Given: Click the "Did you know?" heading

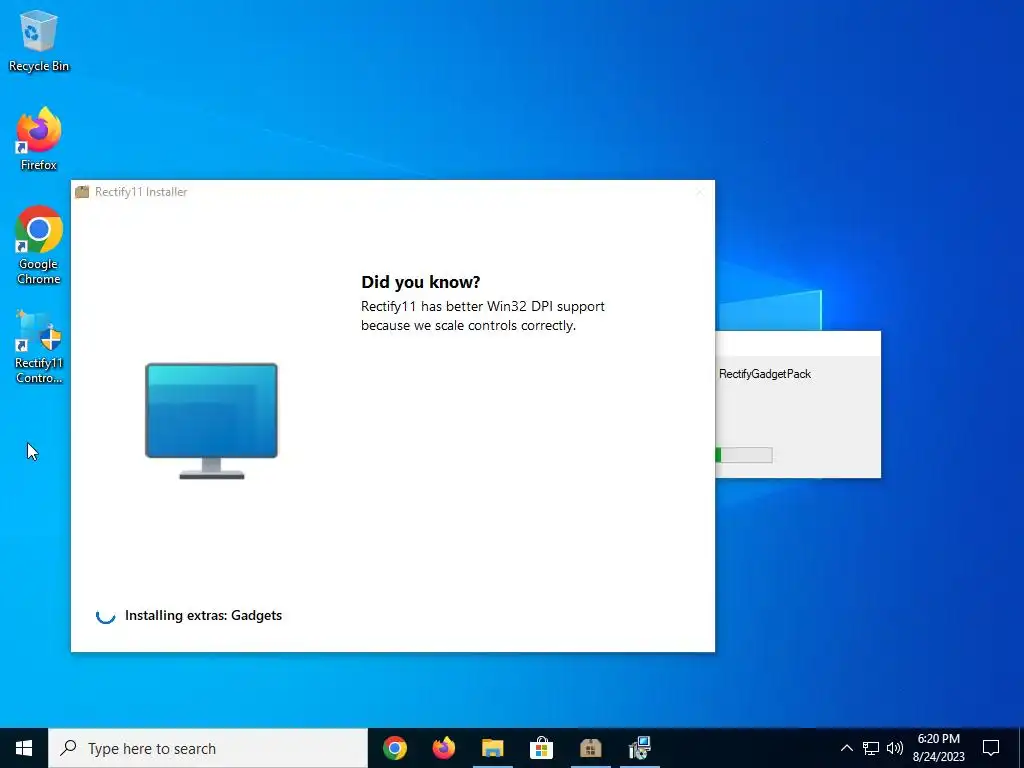Looking at the screenshot, I should 421,282.
